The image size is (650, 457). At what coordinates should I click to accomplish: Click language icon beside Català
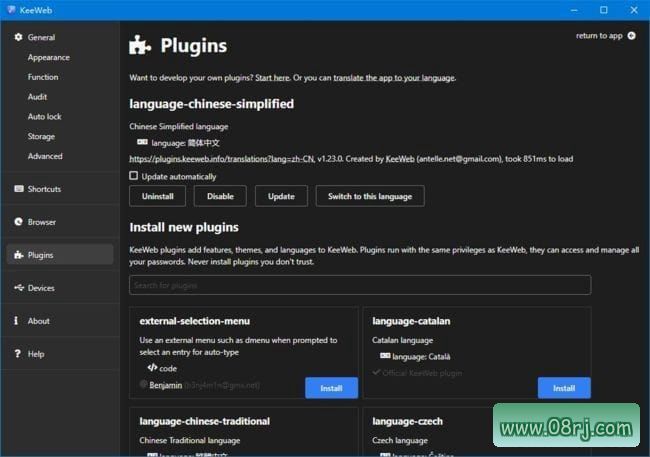tap(385, 356)
